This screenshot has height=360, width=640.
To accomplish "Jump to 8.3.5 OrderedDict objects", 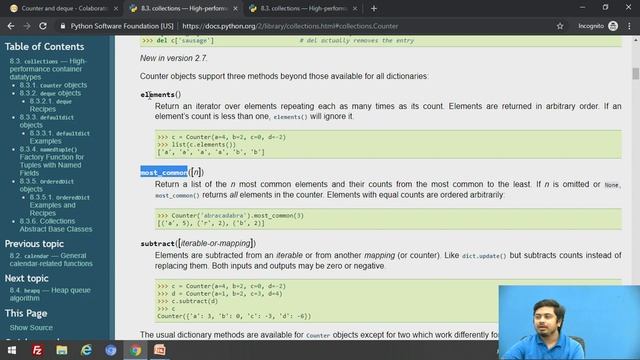I will [47, 185].
